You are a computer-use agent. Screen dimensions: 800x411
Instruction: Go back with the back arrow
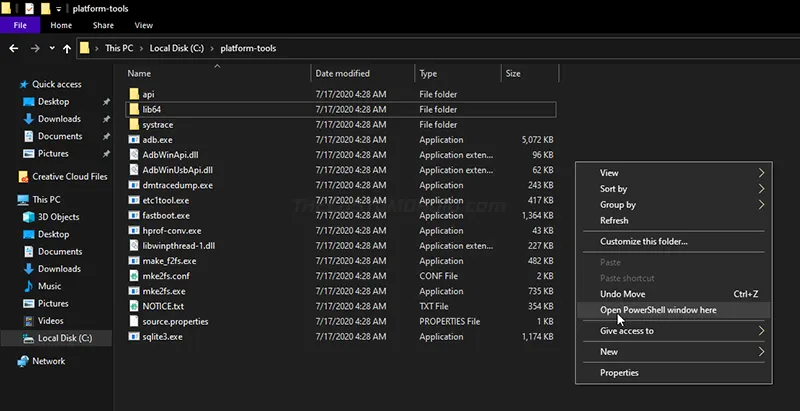coord(14,48)
